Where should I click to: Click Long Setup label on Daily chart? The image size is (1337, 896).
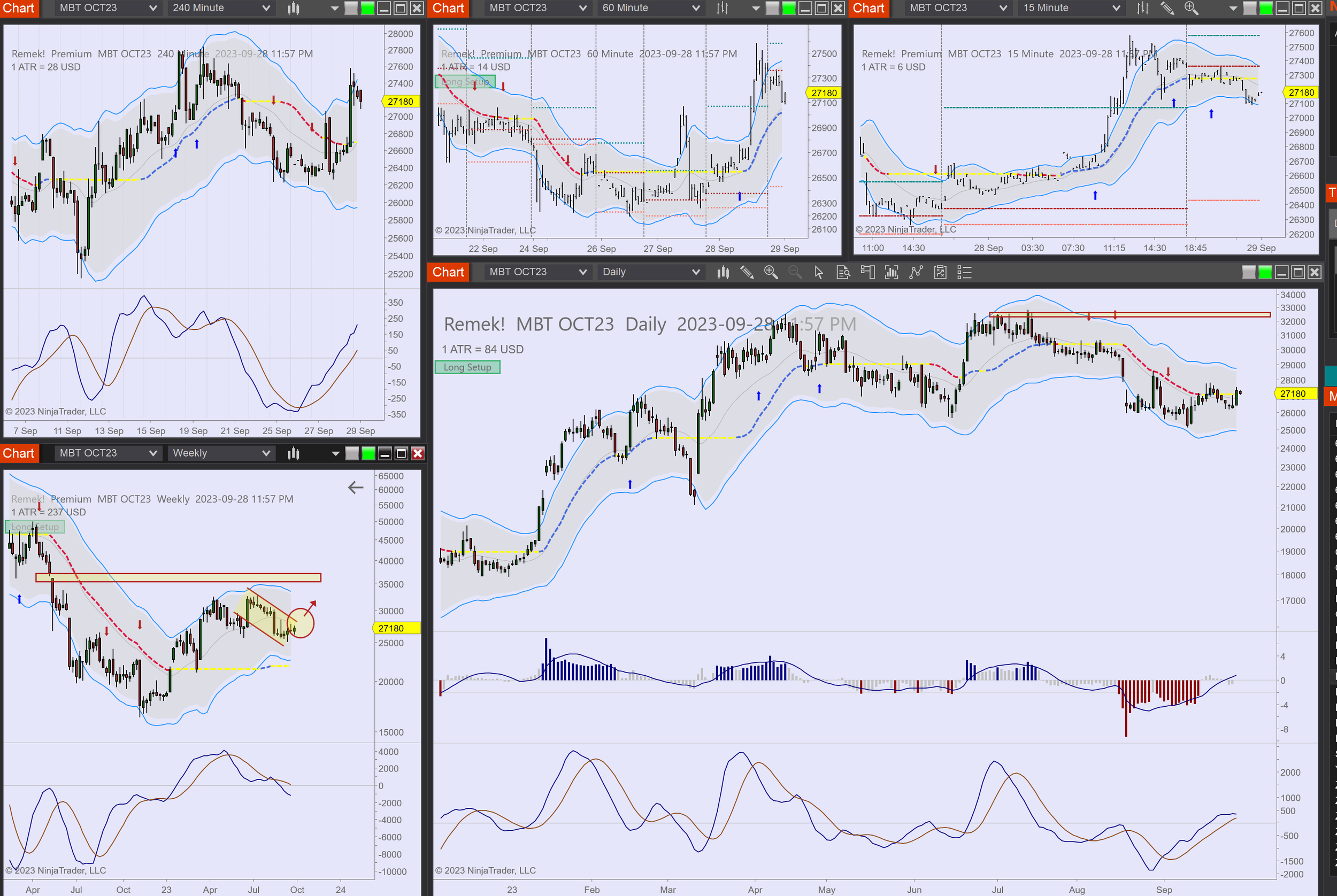[467, 367]
